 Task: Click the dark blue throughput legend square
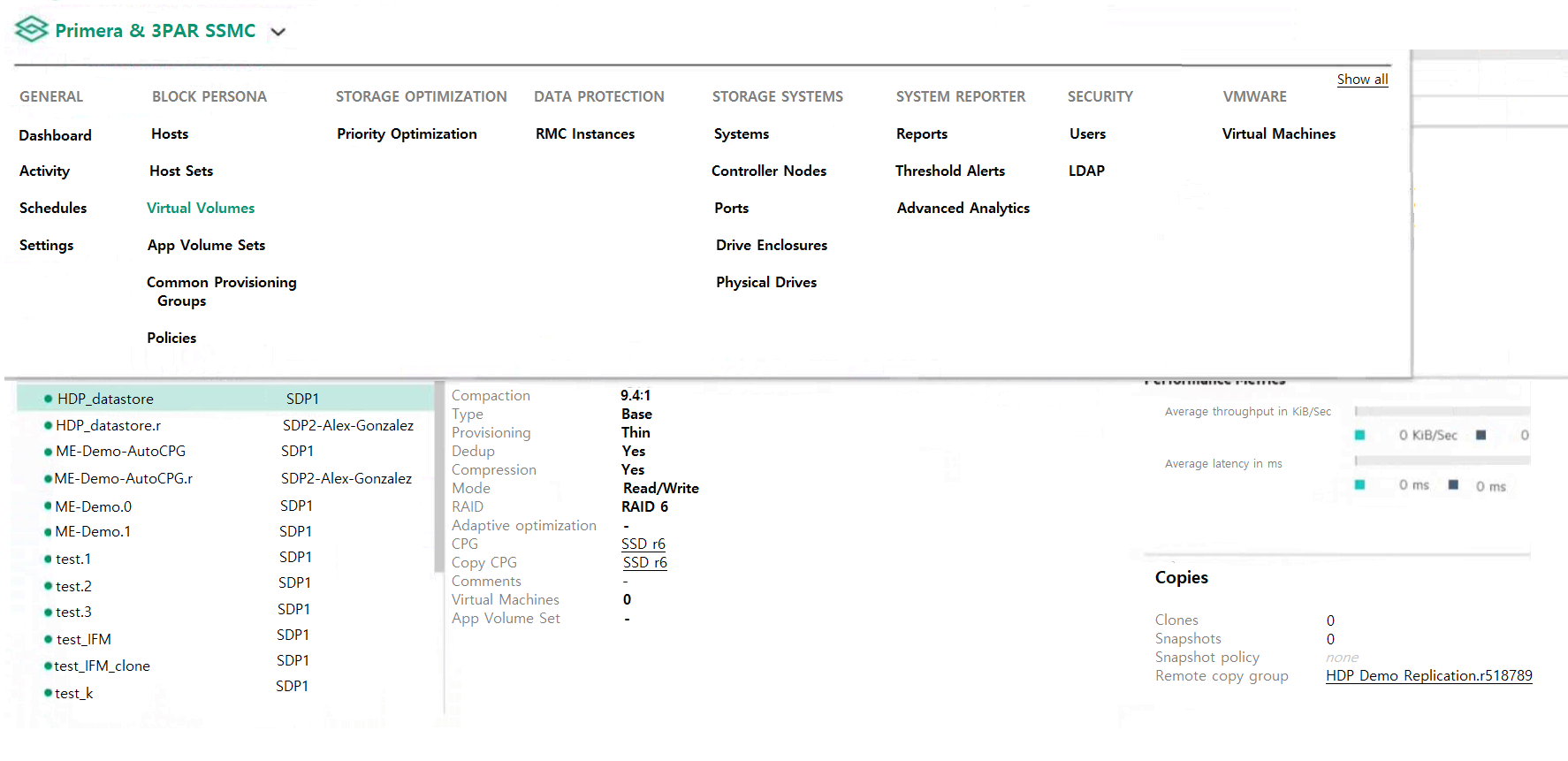click(x=1480, y=435)
